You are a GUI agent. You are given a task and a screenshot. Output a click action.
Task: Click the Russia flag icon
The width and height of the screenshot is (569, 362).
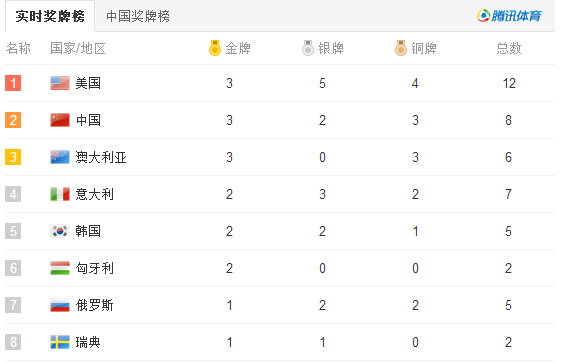pyautogui.click(x=60, y=305)
